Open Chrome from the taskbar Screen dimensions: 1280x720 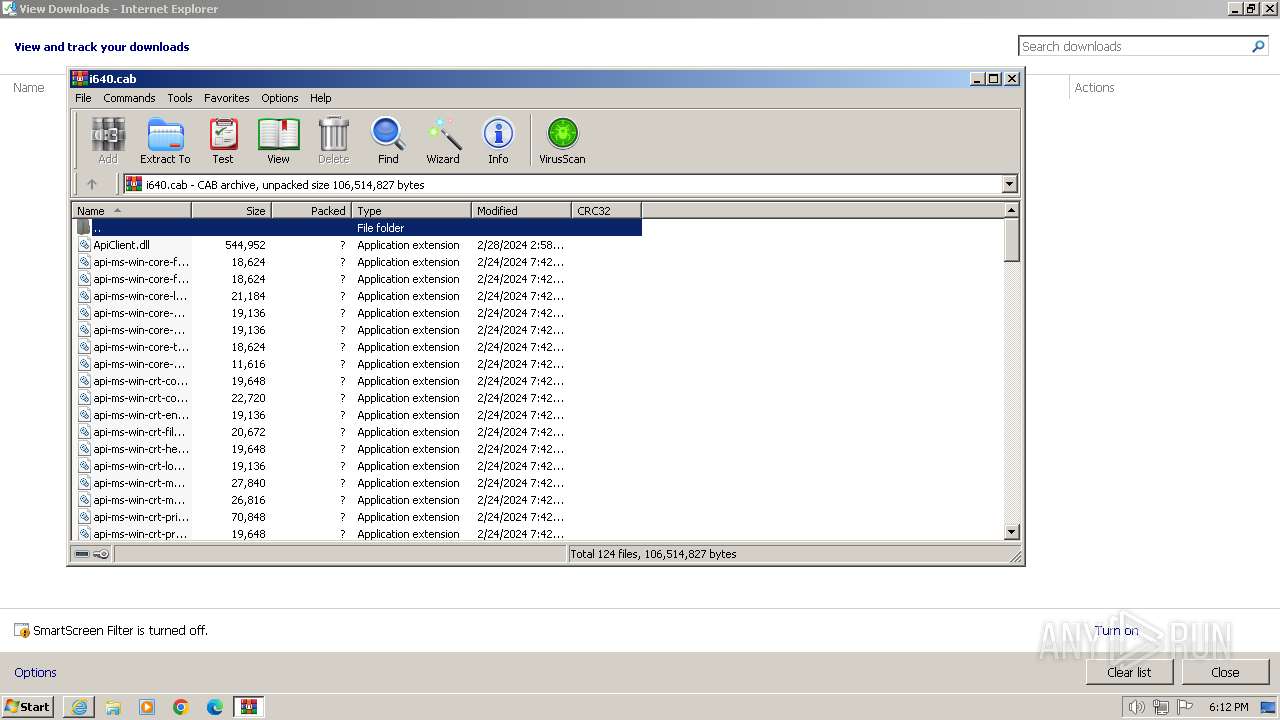[x=181, y=707]
